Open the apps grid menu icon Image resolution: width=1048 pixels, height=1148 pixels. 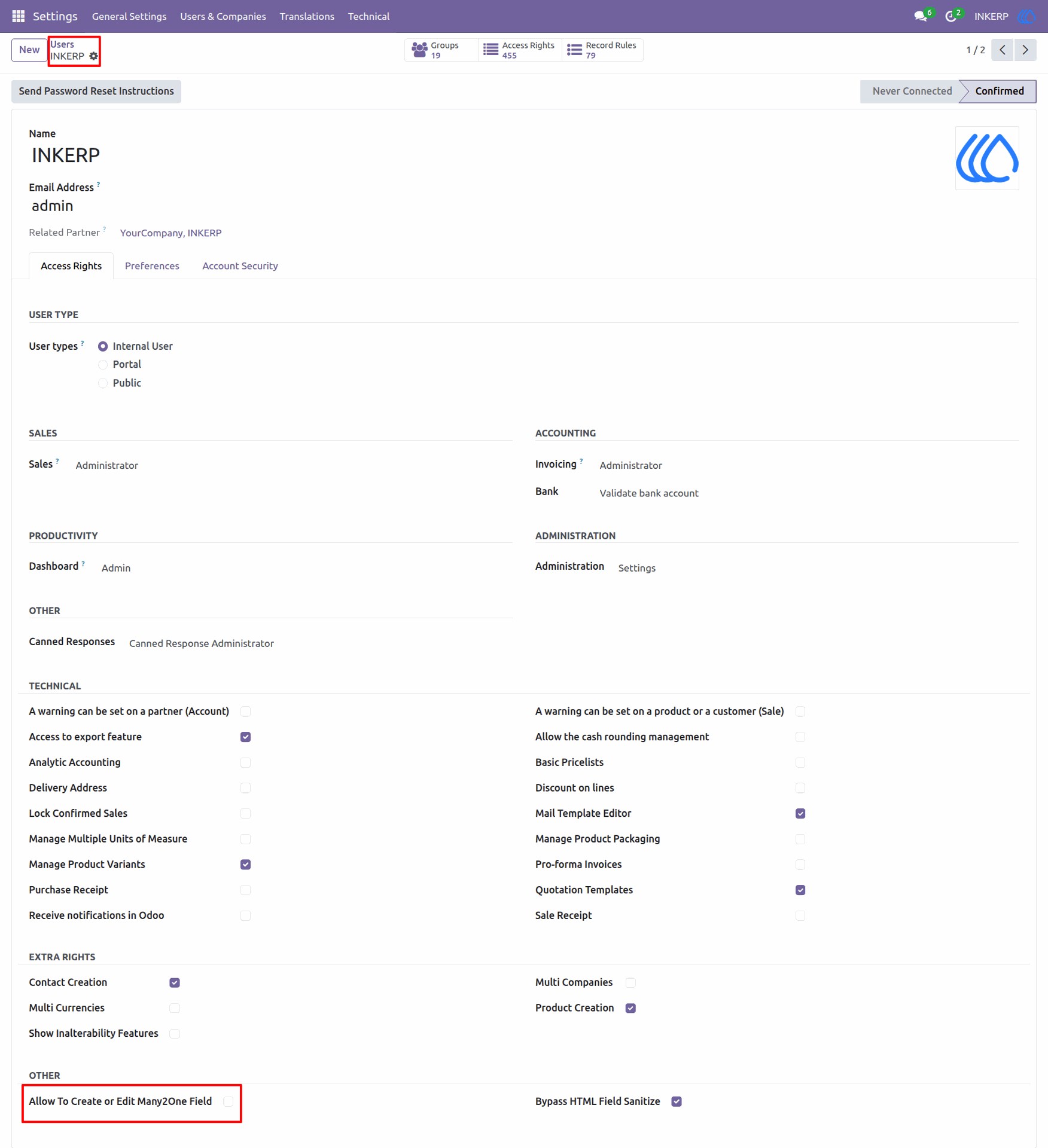point(18,16)
